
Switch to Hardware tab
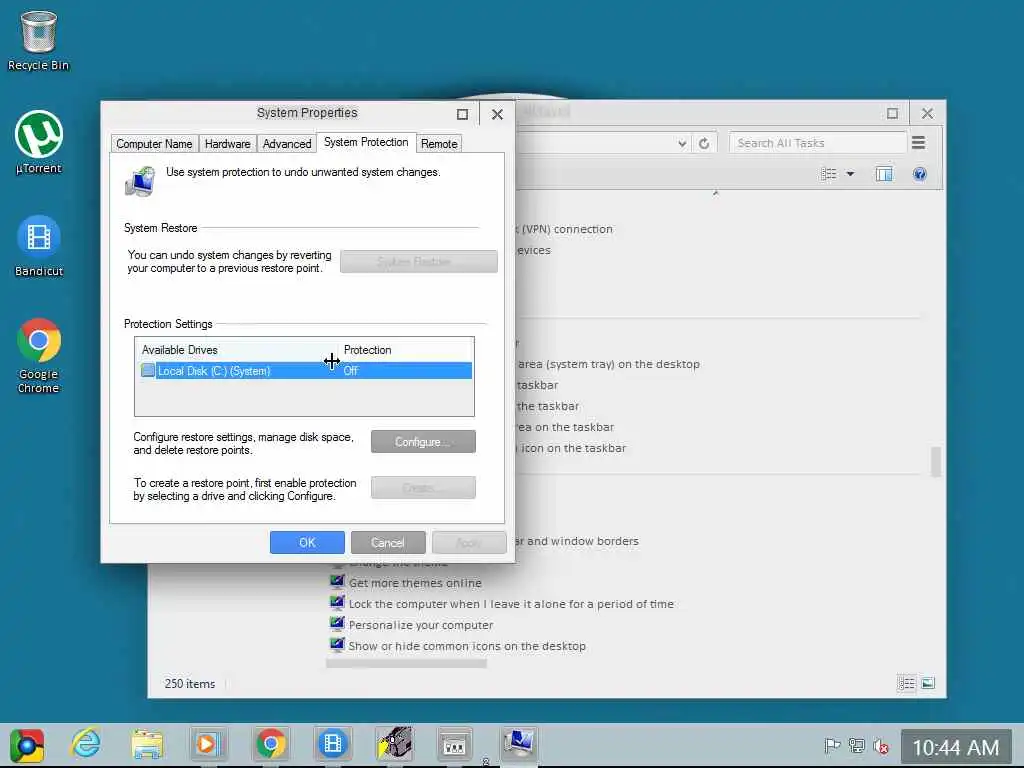(x=227, y=144)
